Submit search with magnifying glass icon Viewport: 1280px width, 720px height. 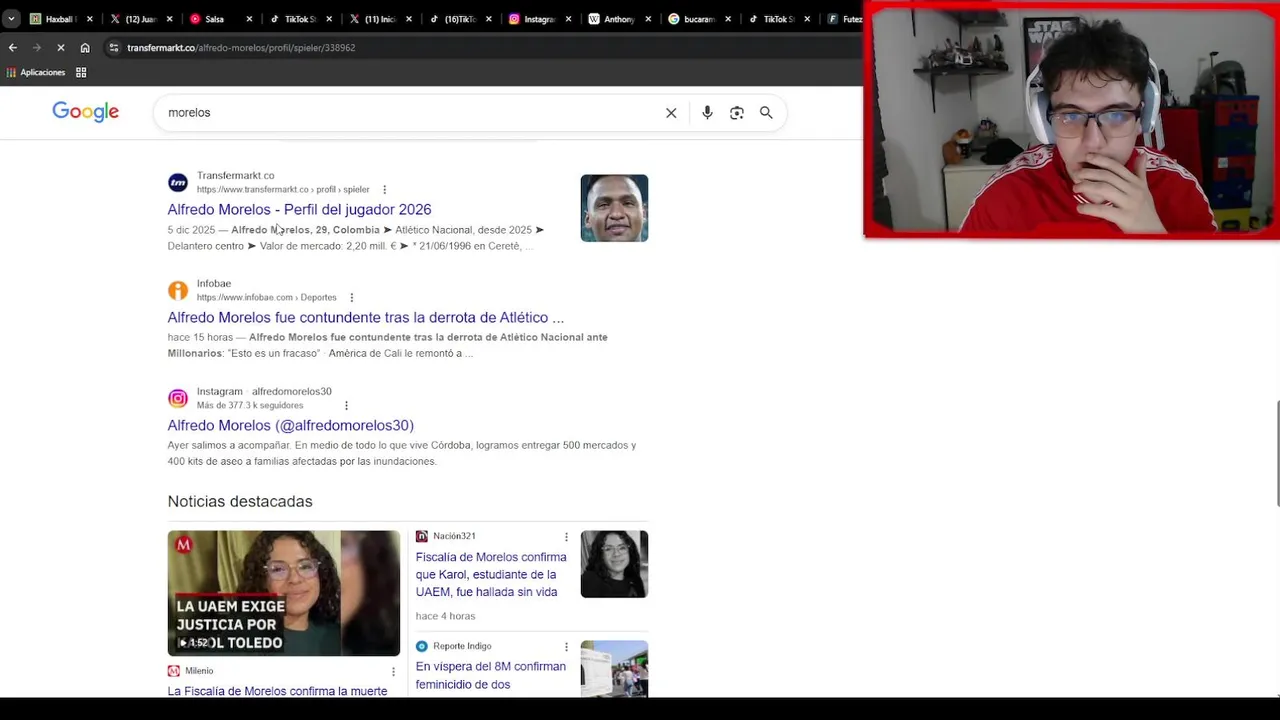tap(766, 113)
